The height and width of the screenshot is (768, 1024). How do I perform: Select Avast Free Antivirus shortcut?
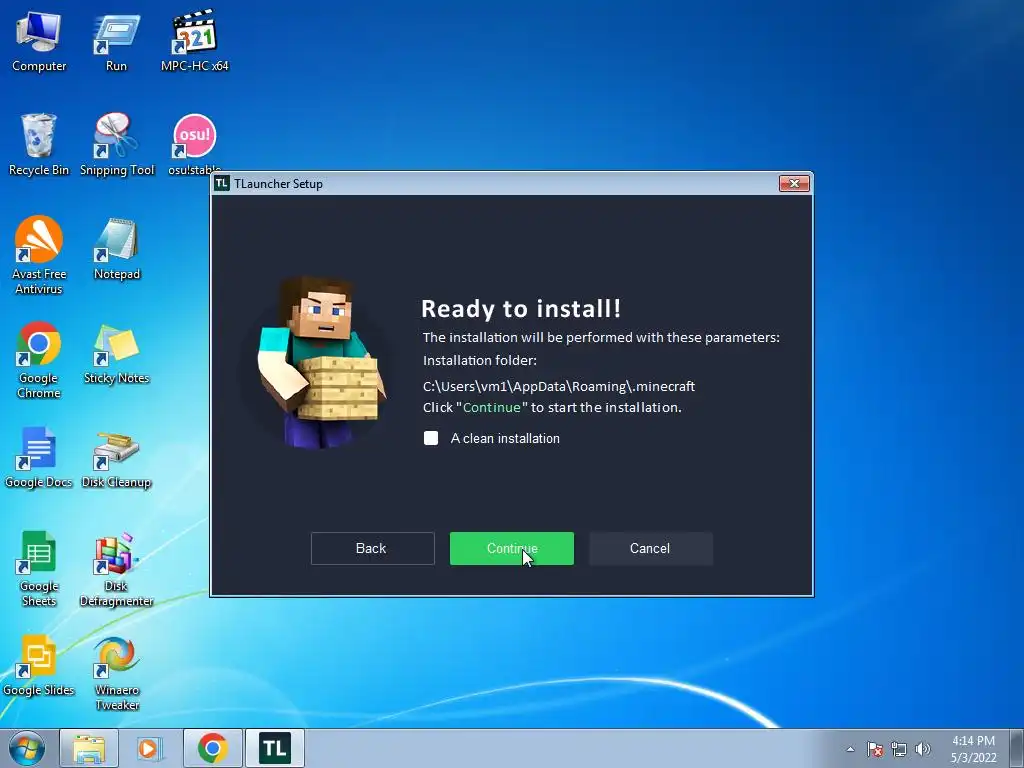pyautogui.click(x=39, y=255)
